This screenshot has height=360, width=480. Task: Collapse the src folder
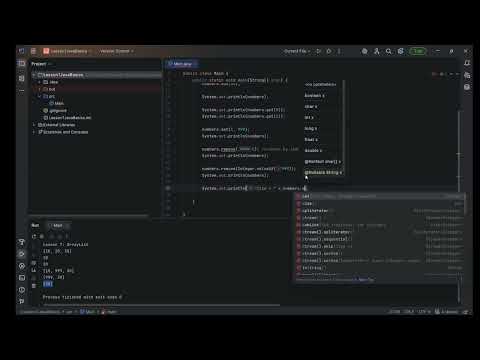(40, 96)
